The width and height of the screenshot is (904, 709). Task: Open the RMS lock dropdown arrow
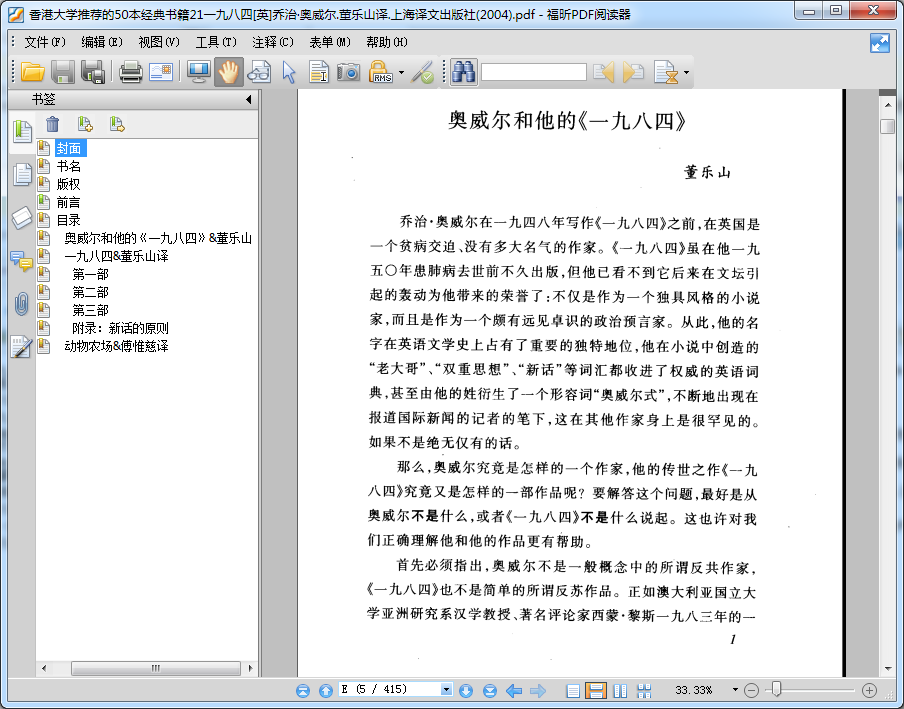pyautogui.click(x=401, y=73)
